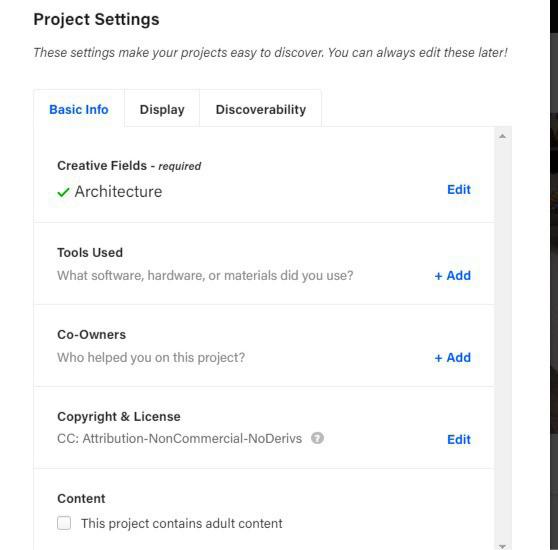
Task: Open the Display tab
Action: (x=162, y=109)
